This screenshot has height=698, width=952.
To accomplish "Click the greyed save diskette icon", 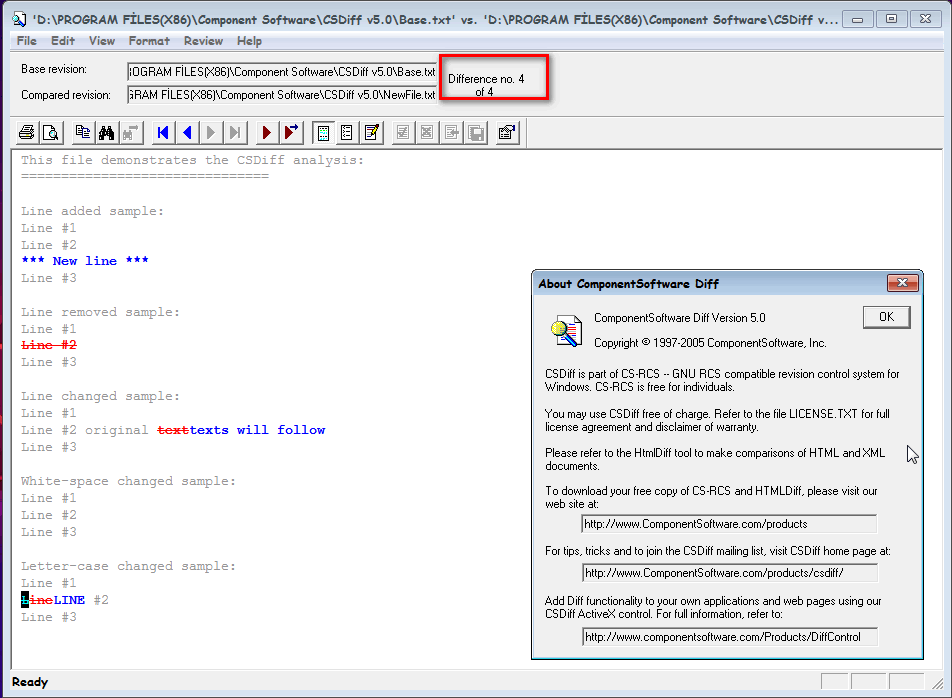I will tap(476, 132).
